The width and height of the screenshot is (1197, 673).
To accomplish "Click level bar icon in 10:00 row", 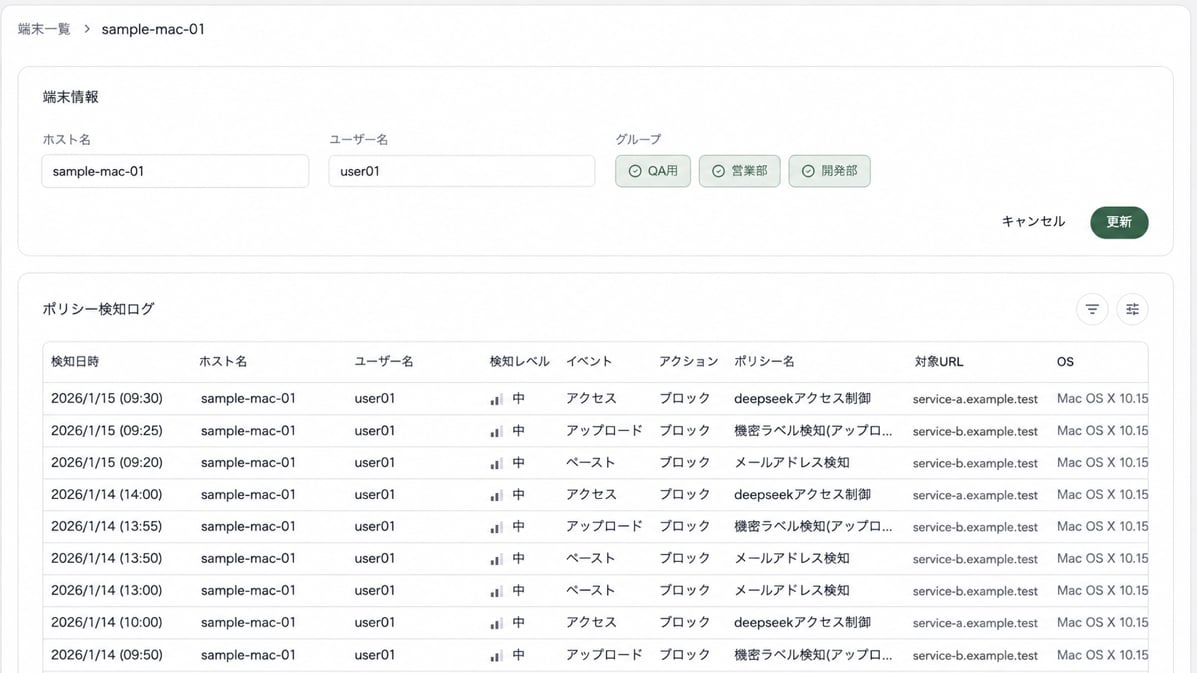I will 496,623.
